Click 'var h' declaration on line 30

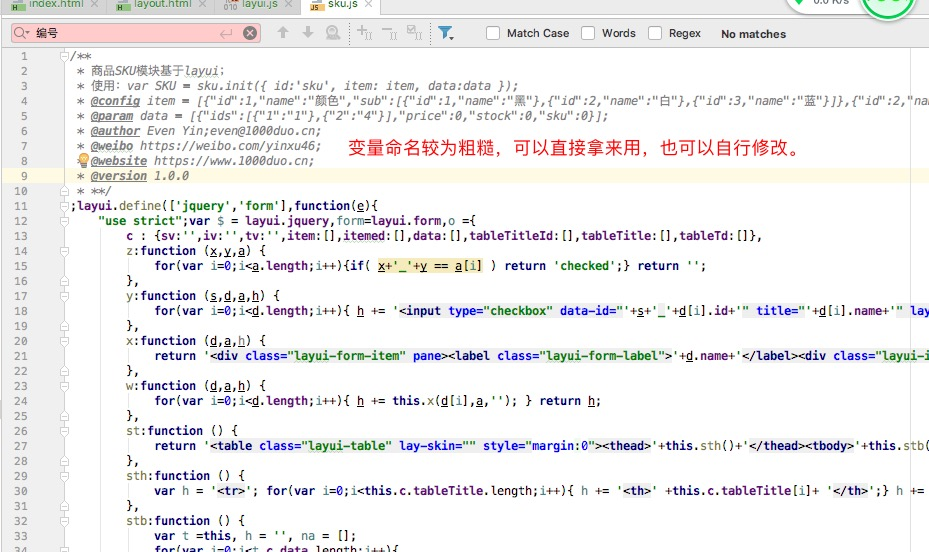pos(172,491)
